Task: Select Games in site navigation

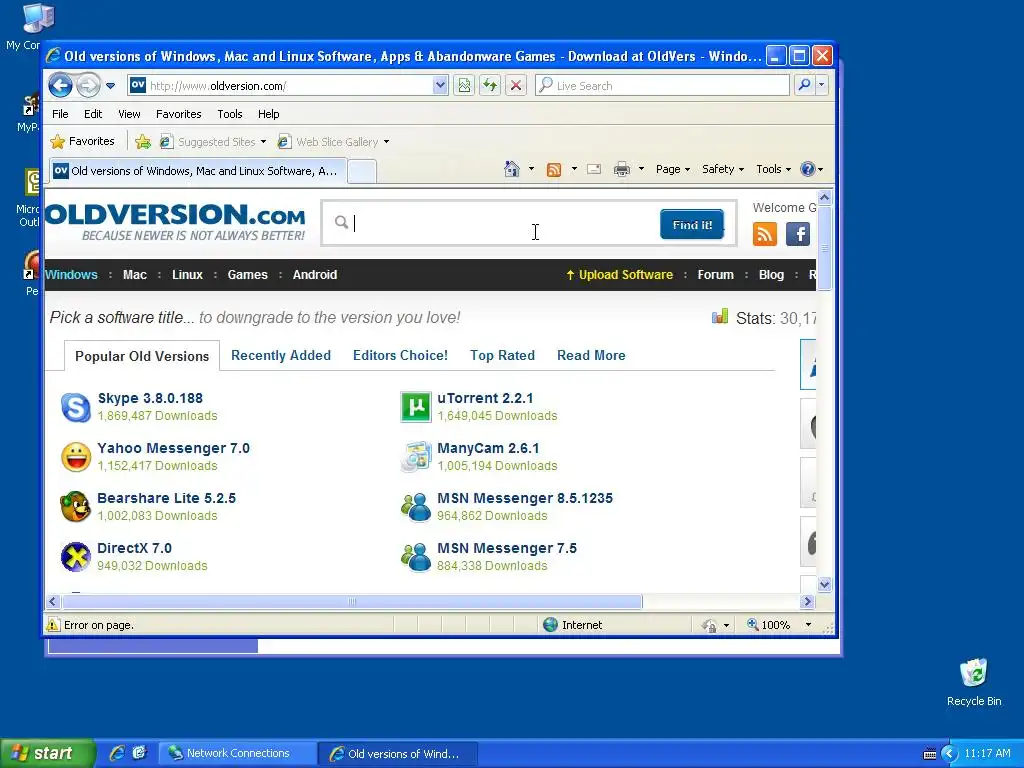Action: point(248,275)
